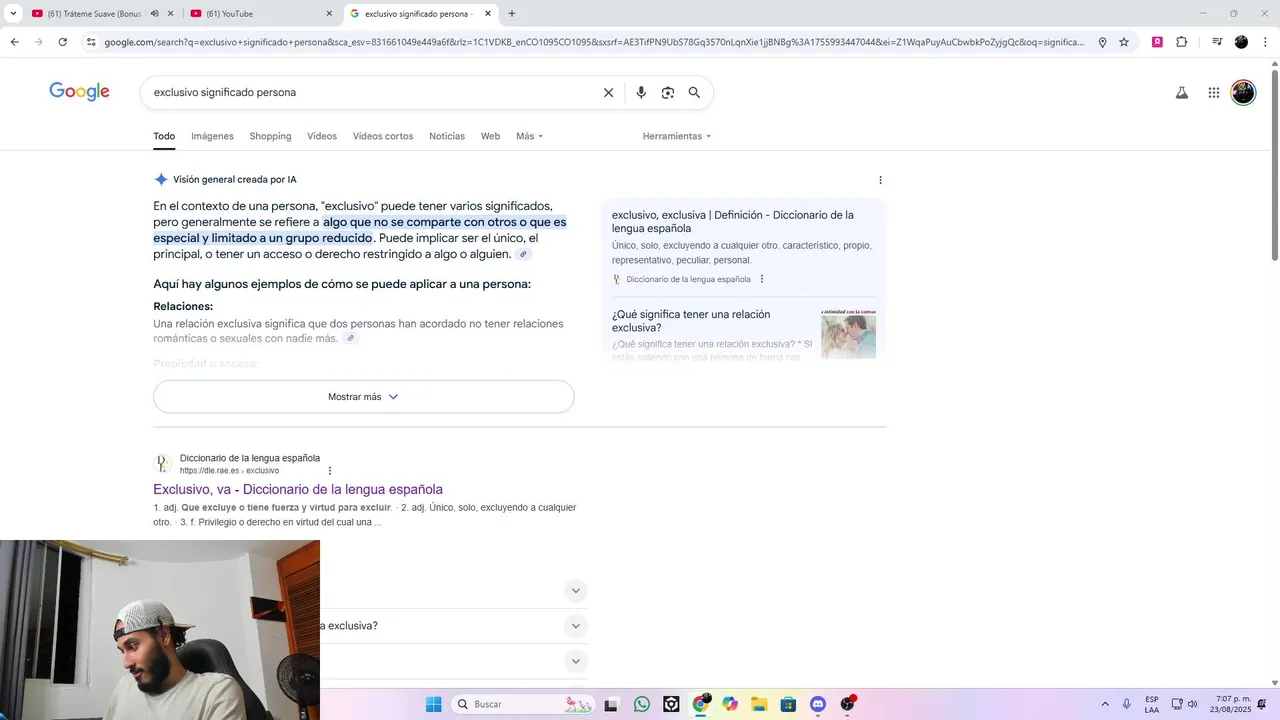Screen dimensions: 1280x720
Task: Switch to the 'Videos cortos' tab
Action: pyautogui.click(x=383, y=136)
